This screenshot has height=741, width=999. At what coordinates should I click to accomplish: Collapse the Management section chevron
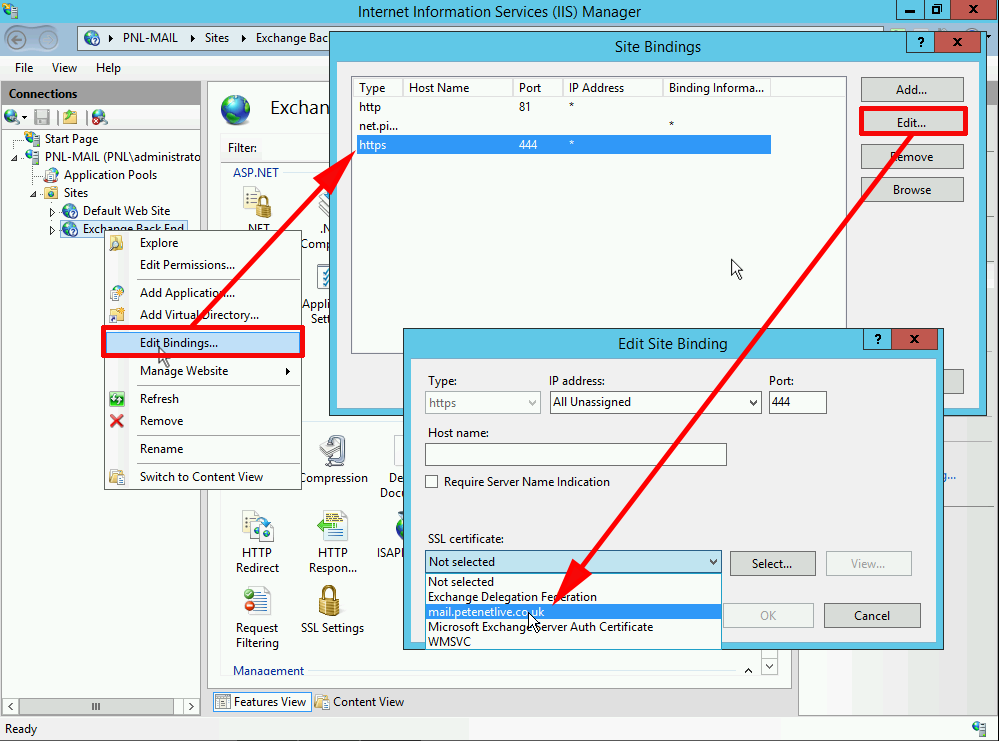pyautogui.click(x=749, y=670)
